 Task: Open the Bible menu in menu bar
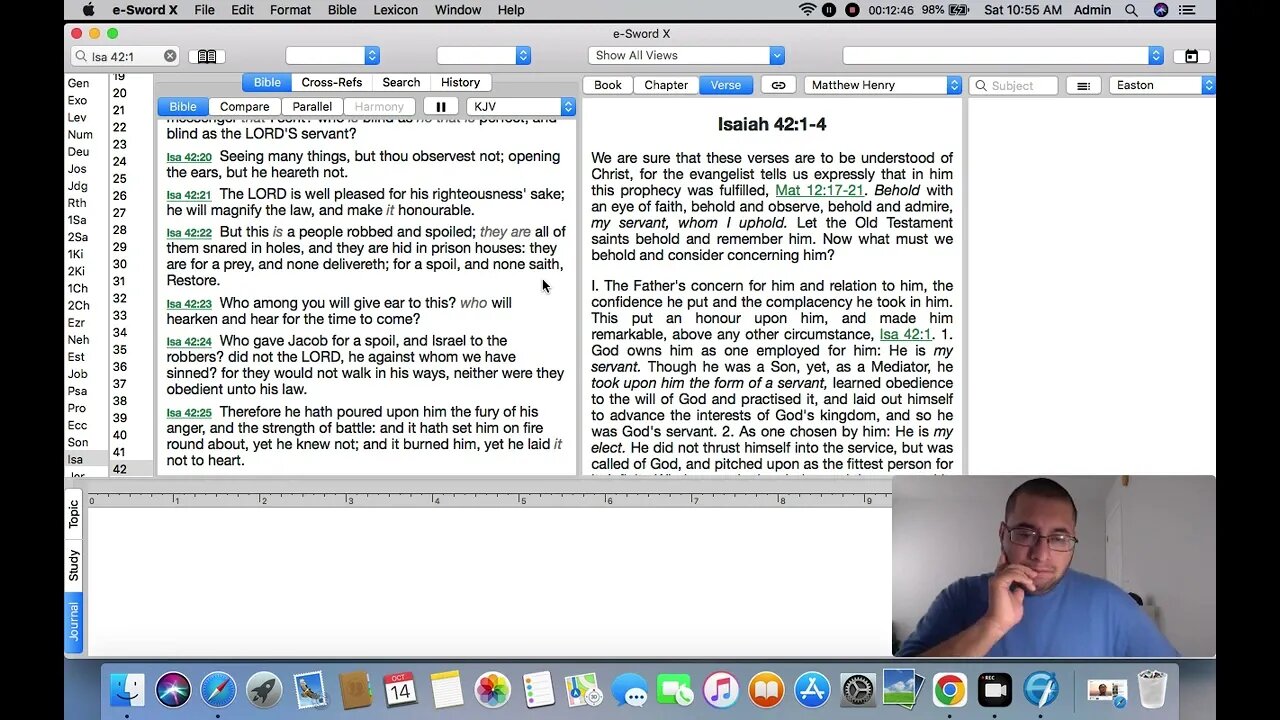pos(342,10)
